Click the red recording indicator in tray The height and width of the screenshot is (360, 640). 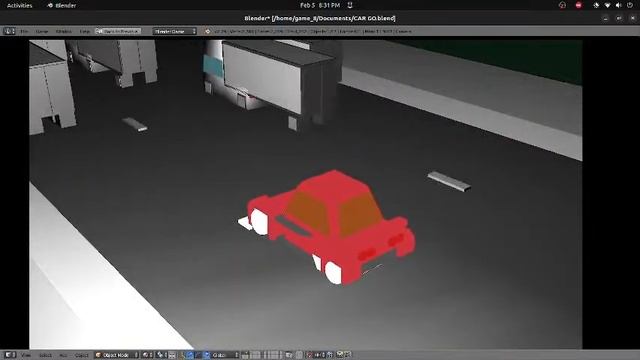pyautogui.click(x=579, y=5)
